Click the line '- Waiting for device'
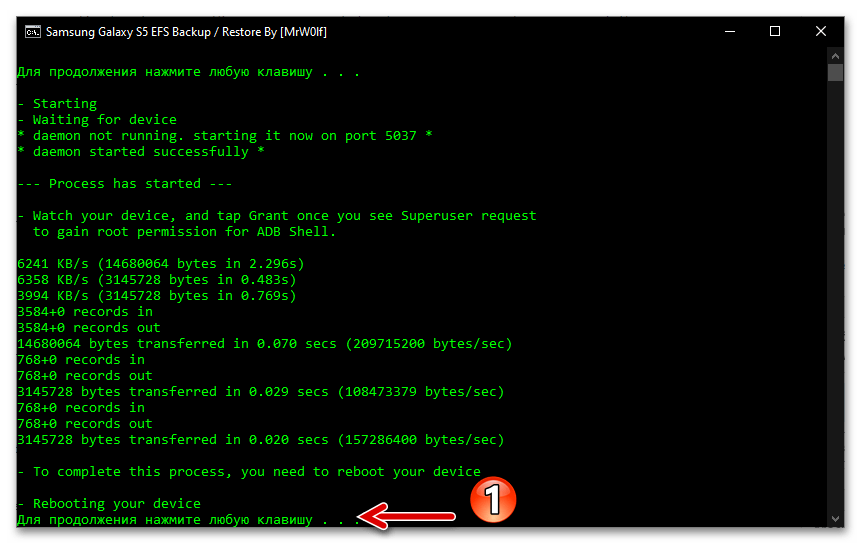This screenshot has height=544, width=861. (x=97, y=120)
